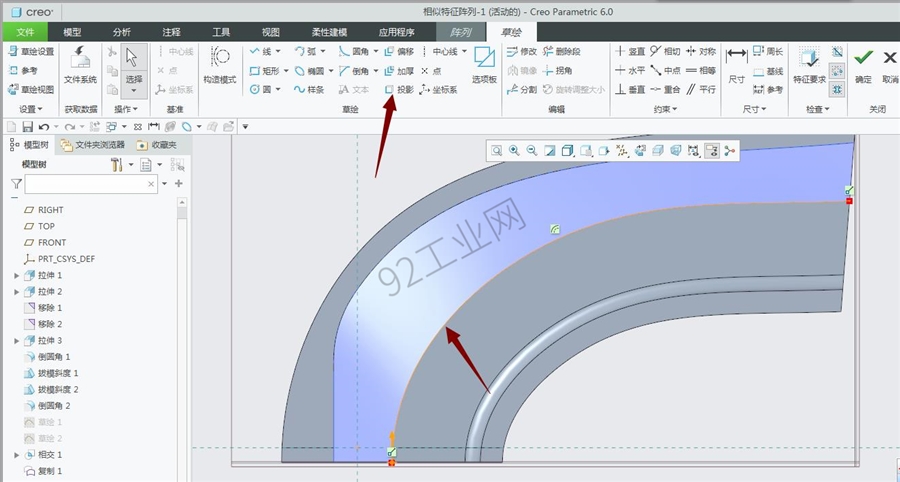Cancel sketch with 取消 button
This screenshot has width=900, height=482.
pos(890,65)
